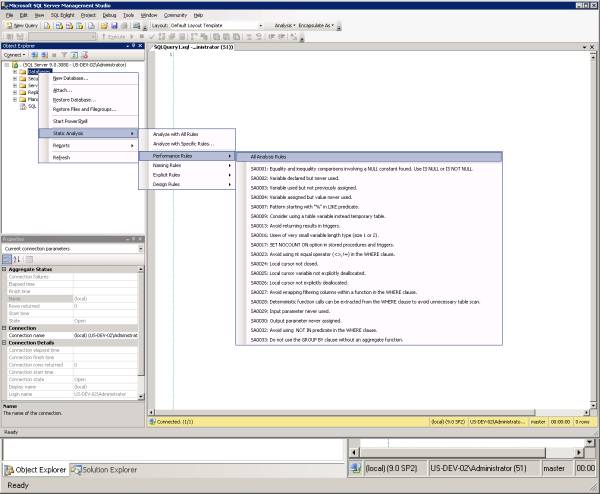Click the connection icon left of 'Connected. (1/1)' in status bar

(152, 422)
